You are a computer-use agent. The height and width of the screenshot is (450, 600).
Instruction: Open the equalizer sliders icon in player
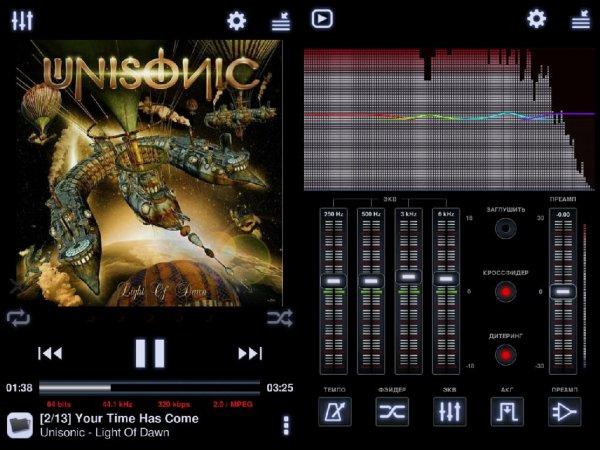22,21
